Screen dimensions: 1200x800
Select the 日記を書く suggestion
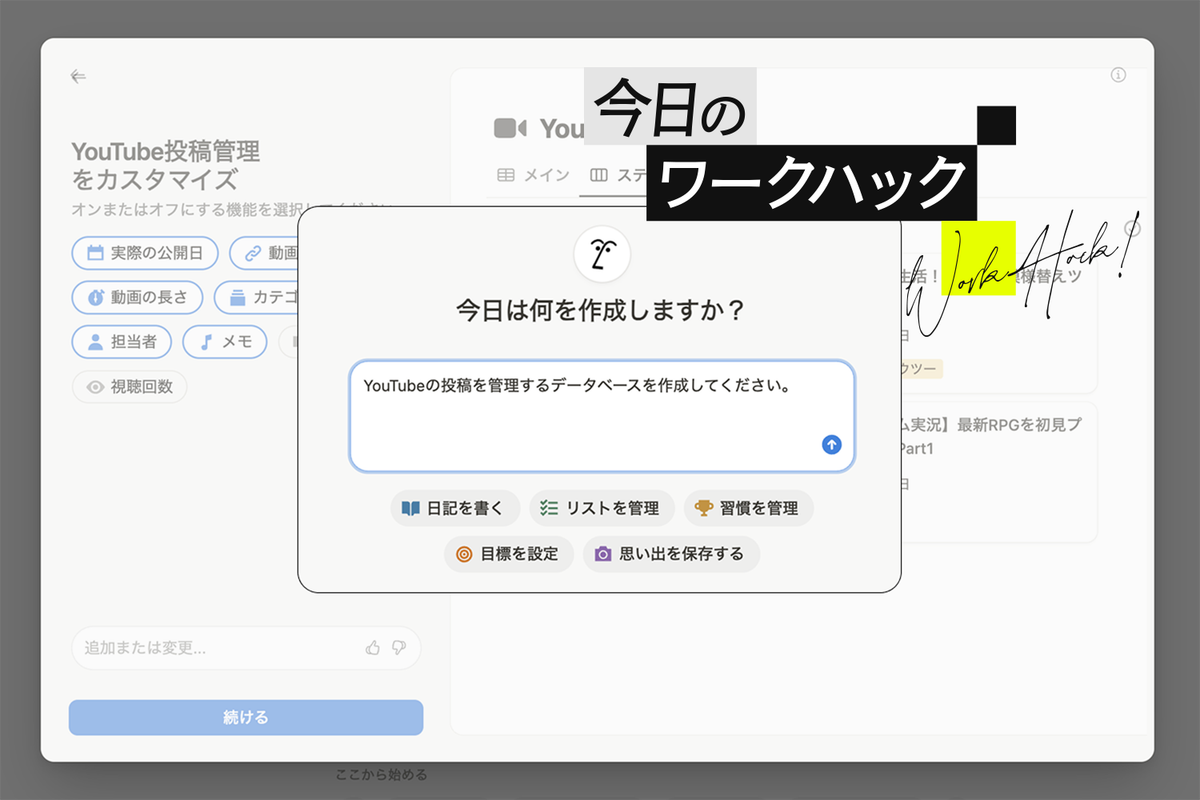click(455, 508)
